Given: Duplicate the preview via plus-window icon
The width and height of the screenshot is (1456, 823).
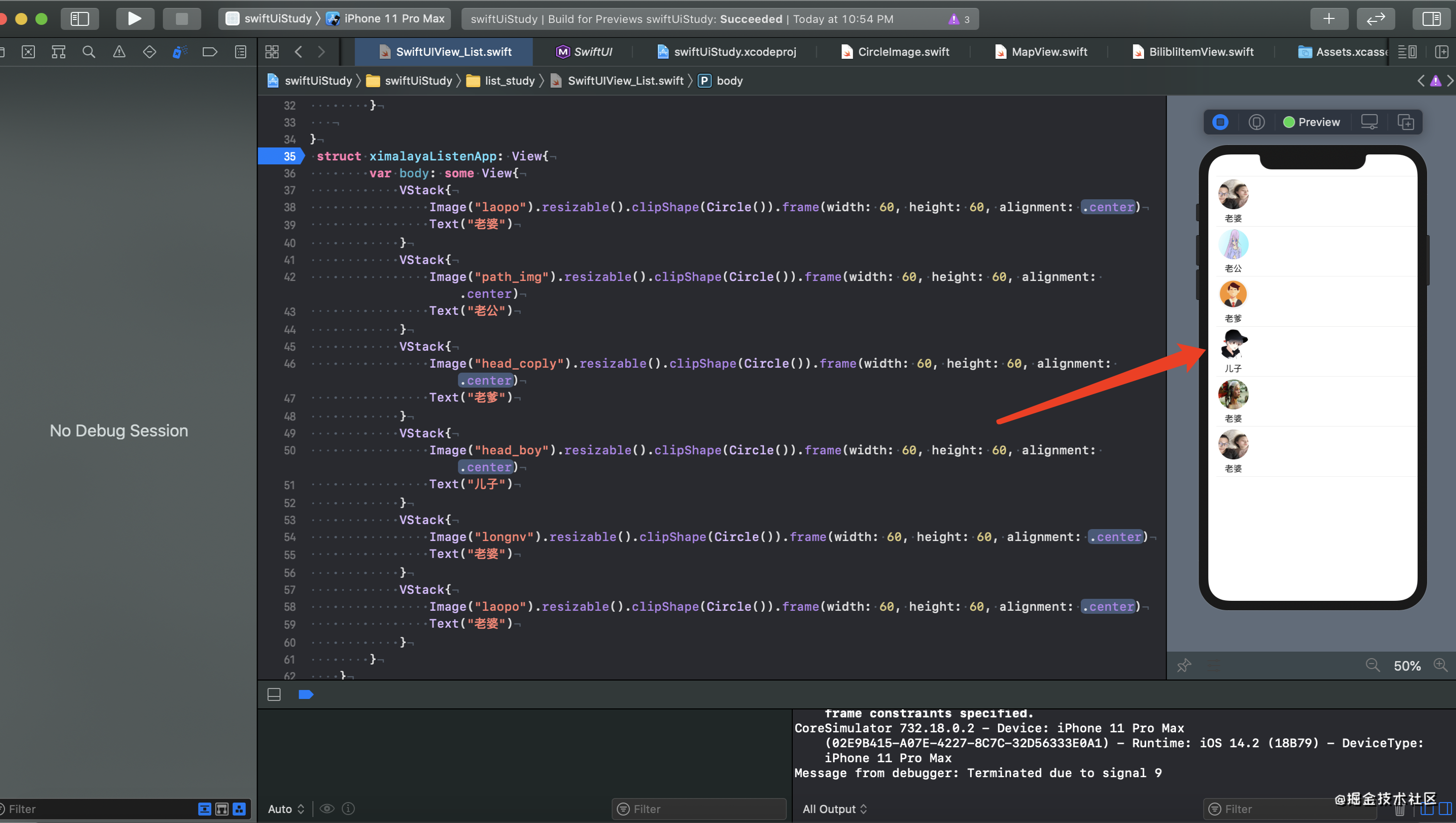Looking at the screenshot, I should 1405,122.
